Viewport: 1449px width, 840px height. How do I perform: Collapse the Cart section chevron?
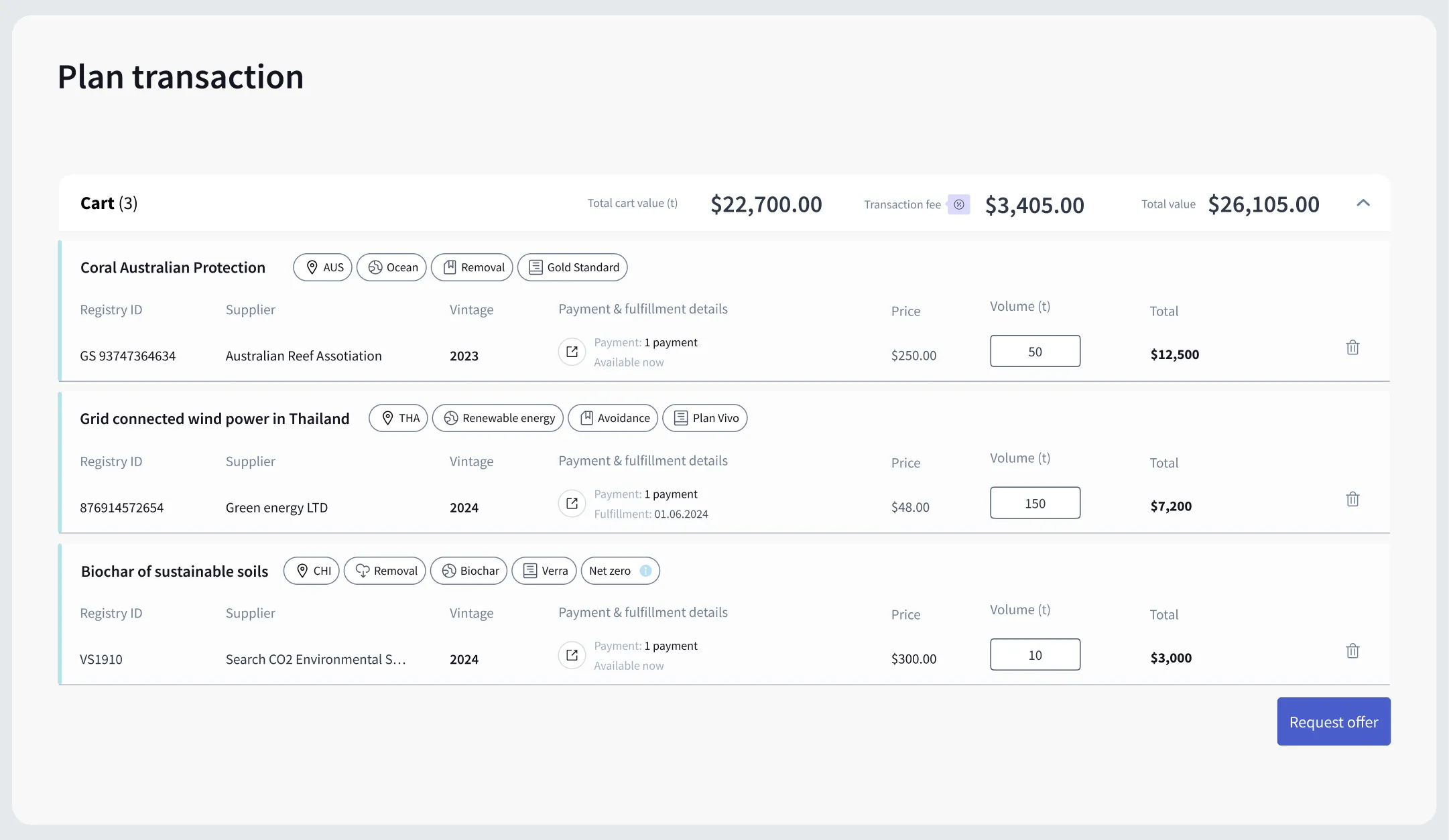point(1363,203)
